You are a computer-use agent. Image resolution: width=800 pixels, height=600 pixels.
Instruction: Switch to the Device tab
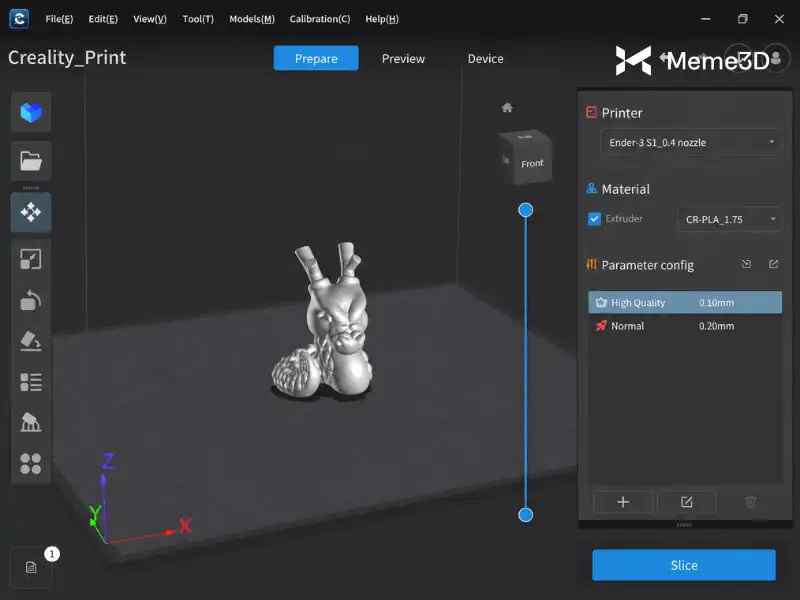tap(485, 59)
